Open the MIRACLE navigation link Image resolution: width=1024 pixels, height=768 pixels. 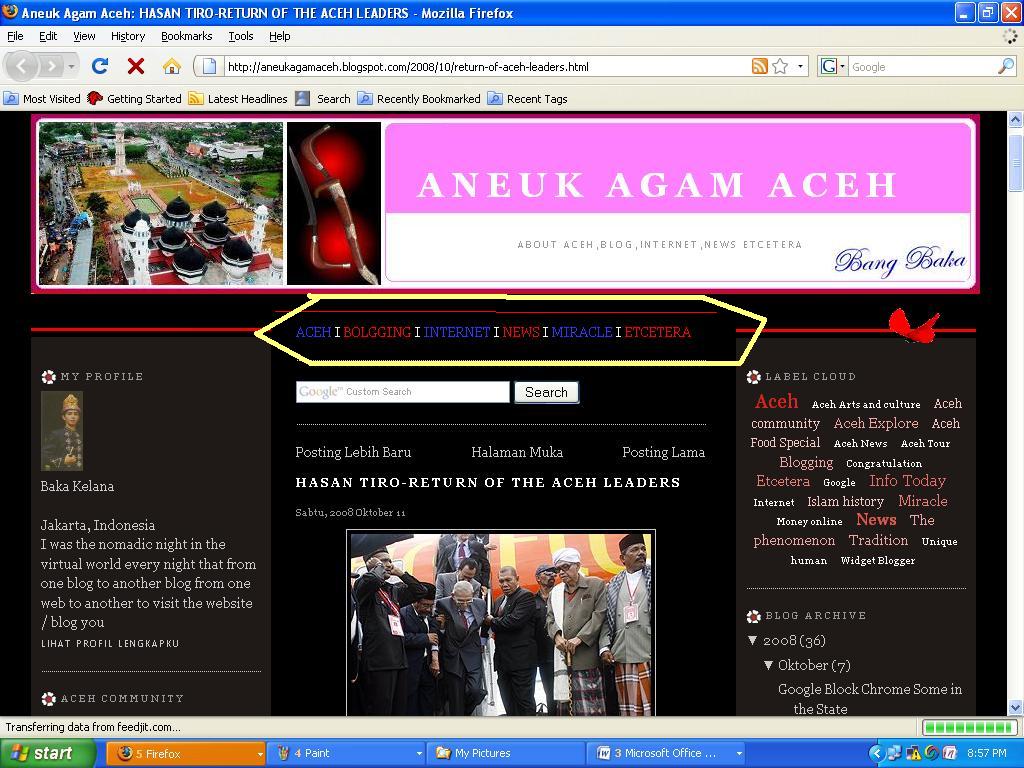point(581,332)
